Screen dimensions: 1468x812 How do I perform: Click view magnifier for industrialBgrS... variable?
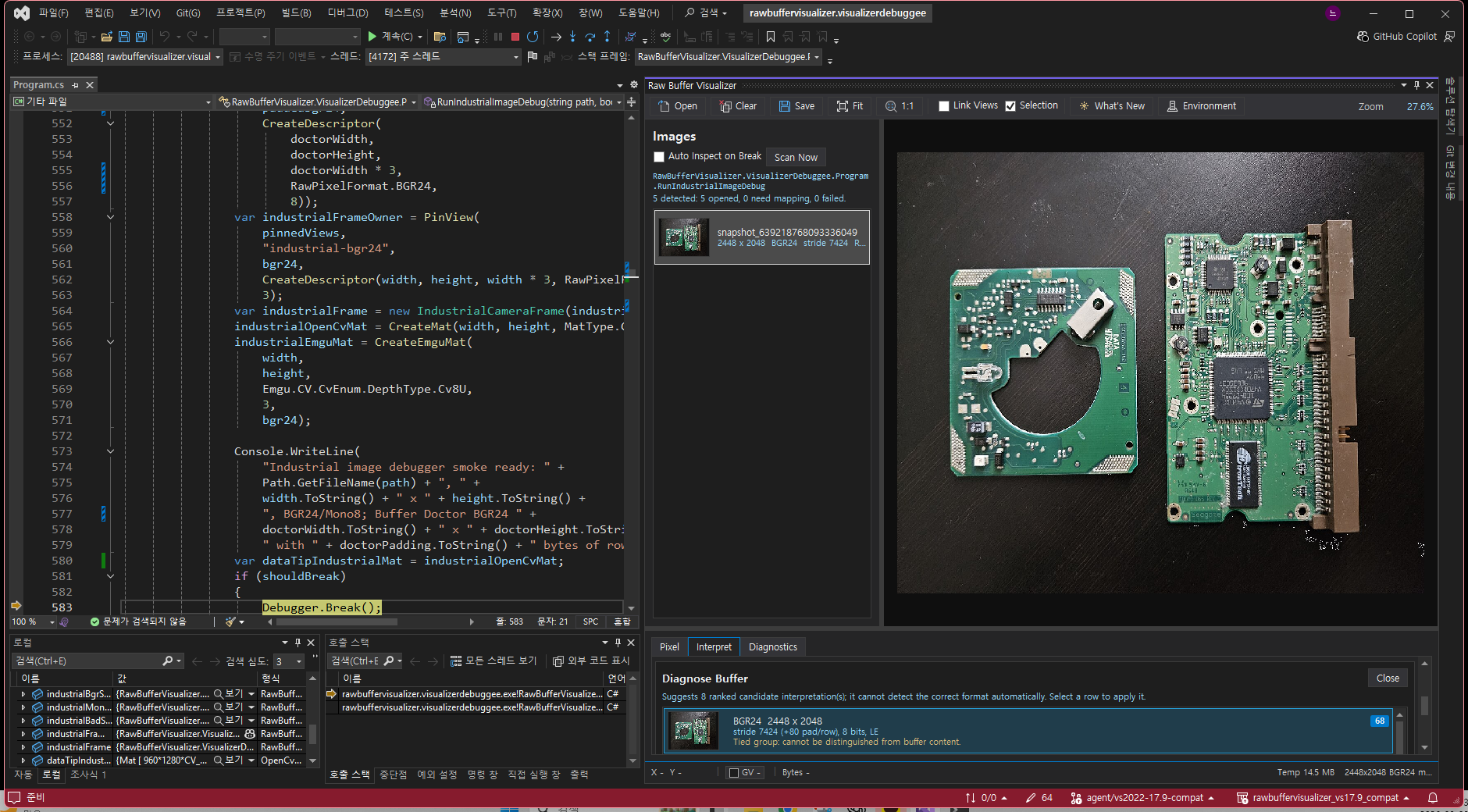tap(219, 694)
